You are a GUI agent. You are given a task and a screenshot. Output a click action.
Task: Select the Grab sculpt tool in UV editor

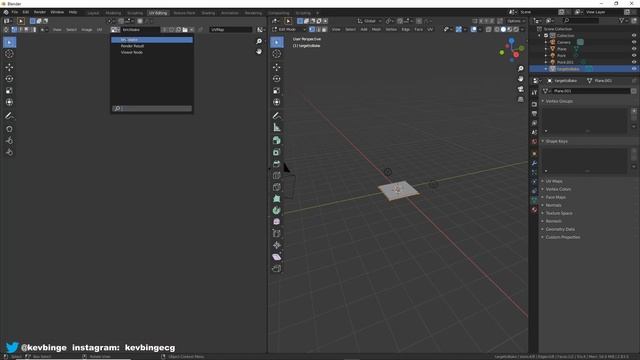coord(9,129)
